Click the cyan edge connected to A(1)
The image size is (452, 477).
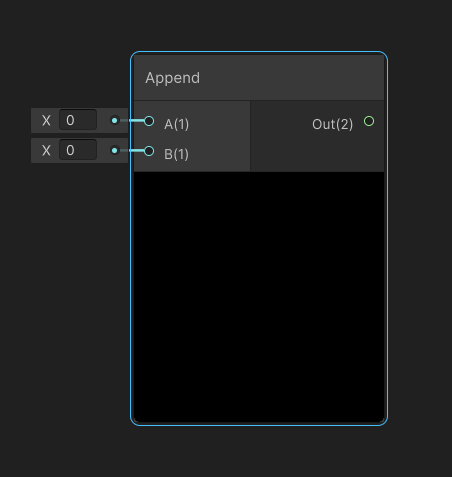coord(132,120)
